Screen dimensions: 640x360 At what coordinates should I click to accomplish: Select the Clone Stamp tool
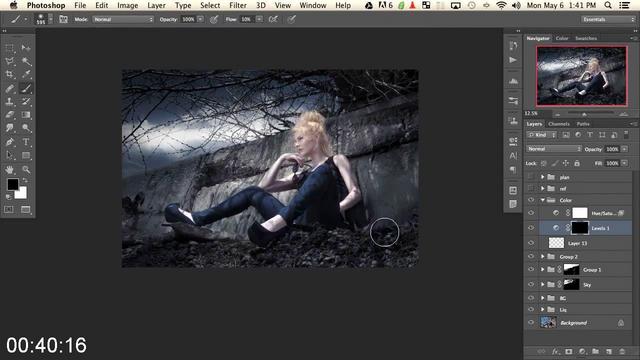tap(9, 102)
